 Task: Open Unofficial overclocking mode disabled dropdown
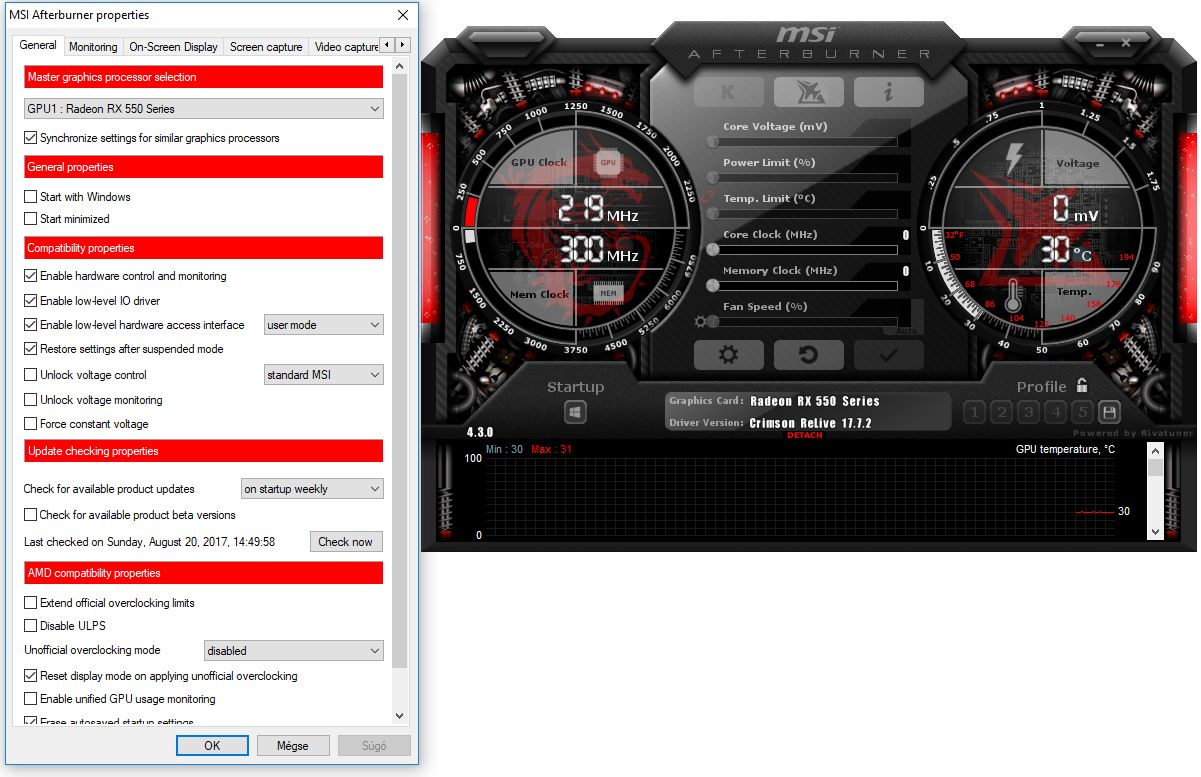click(294, 650)
